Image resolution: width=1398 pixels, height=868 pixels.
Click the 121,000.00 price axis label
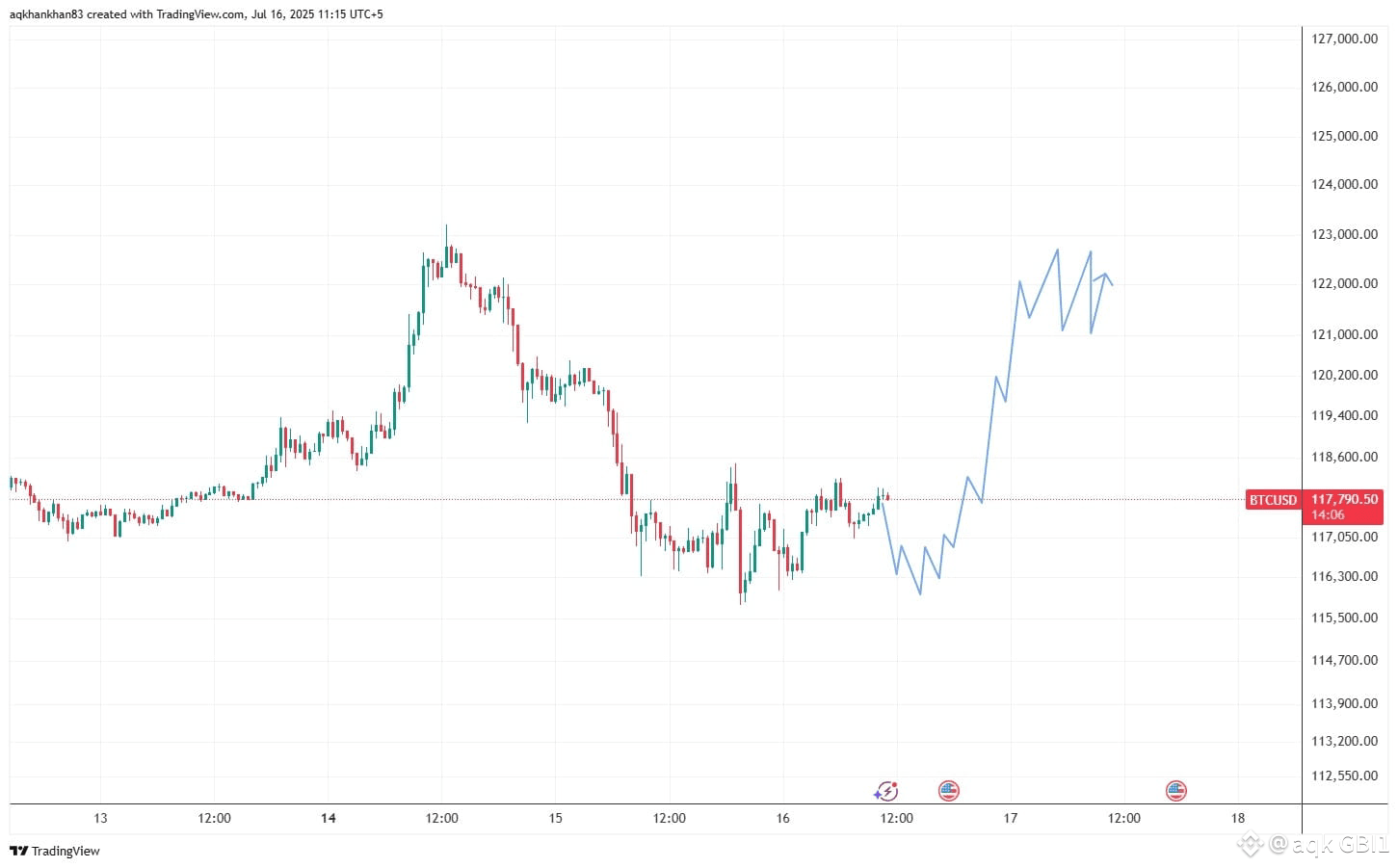click(1344, 334)
